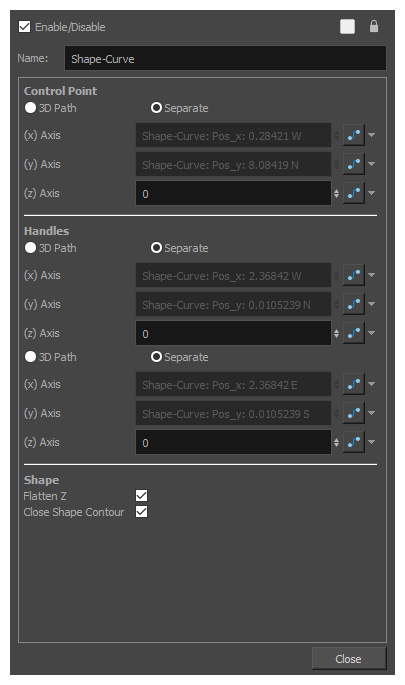This screenshot has height=685, width=405.
Task: Open dropdown arrow beside first Handles z-axis
Action: coord(372,333)
